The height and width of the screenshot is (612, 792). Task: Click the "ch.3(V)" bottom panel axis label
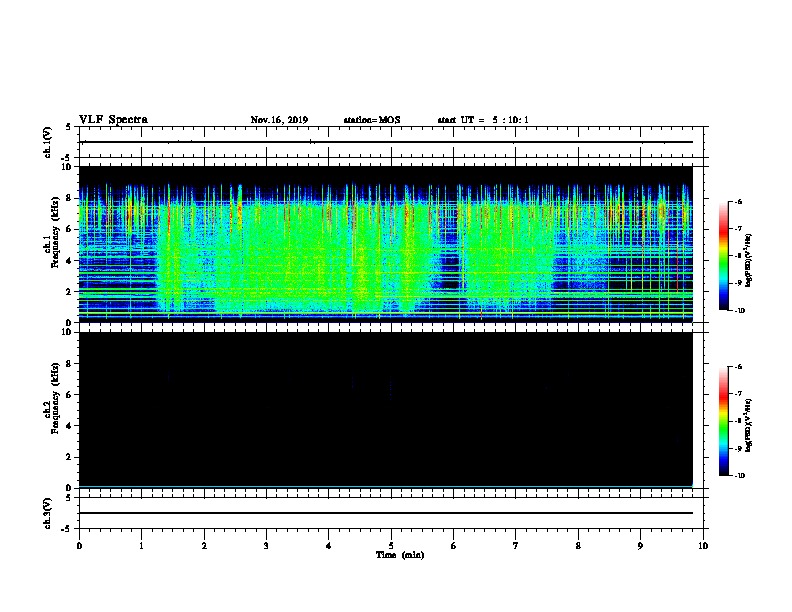pos(48,513)
